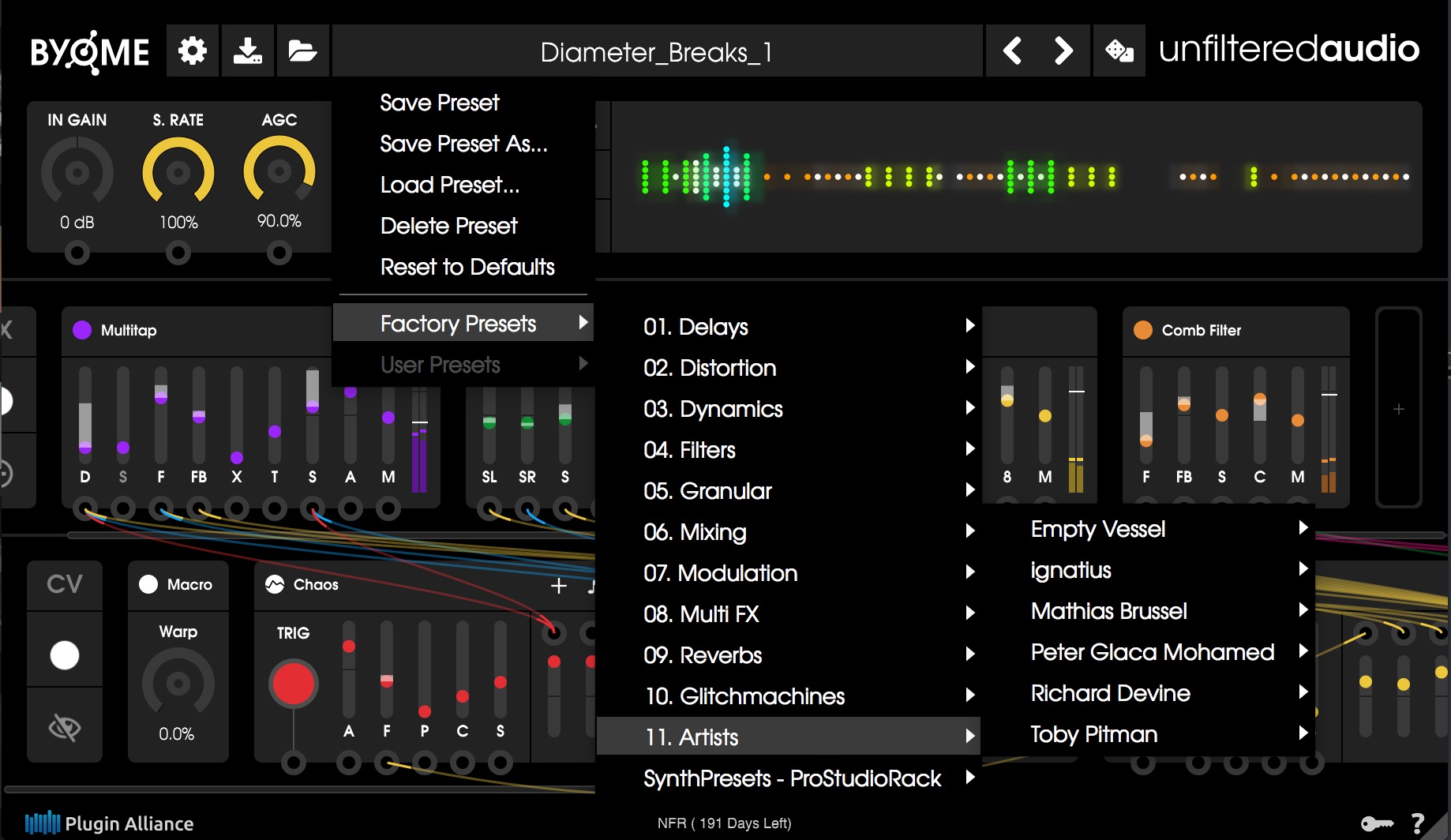This screenshot has height=840, width=1451.
Task: Click the waveform visualizer display
Action: (x=1017, y=177)
